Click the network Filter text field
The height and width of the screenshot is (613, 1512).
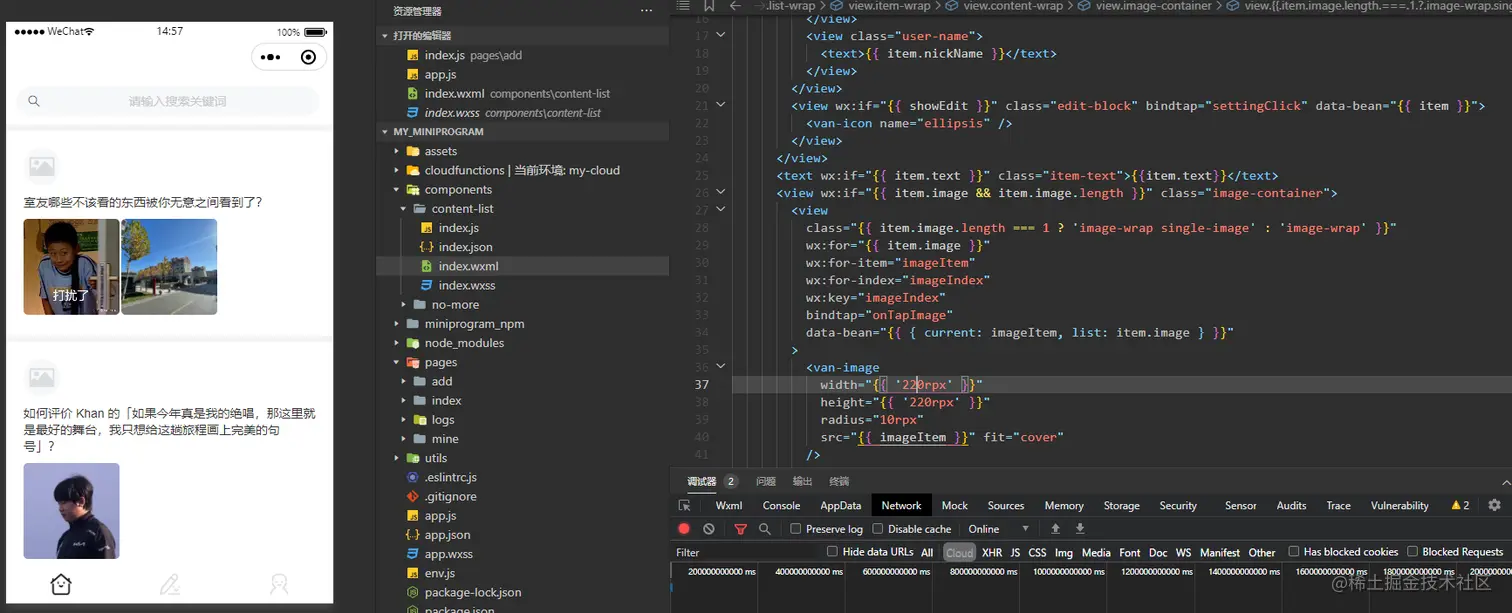746,552
